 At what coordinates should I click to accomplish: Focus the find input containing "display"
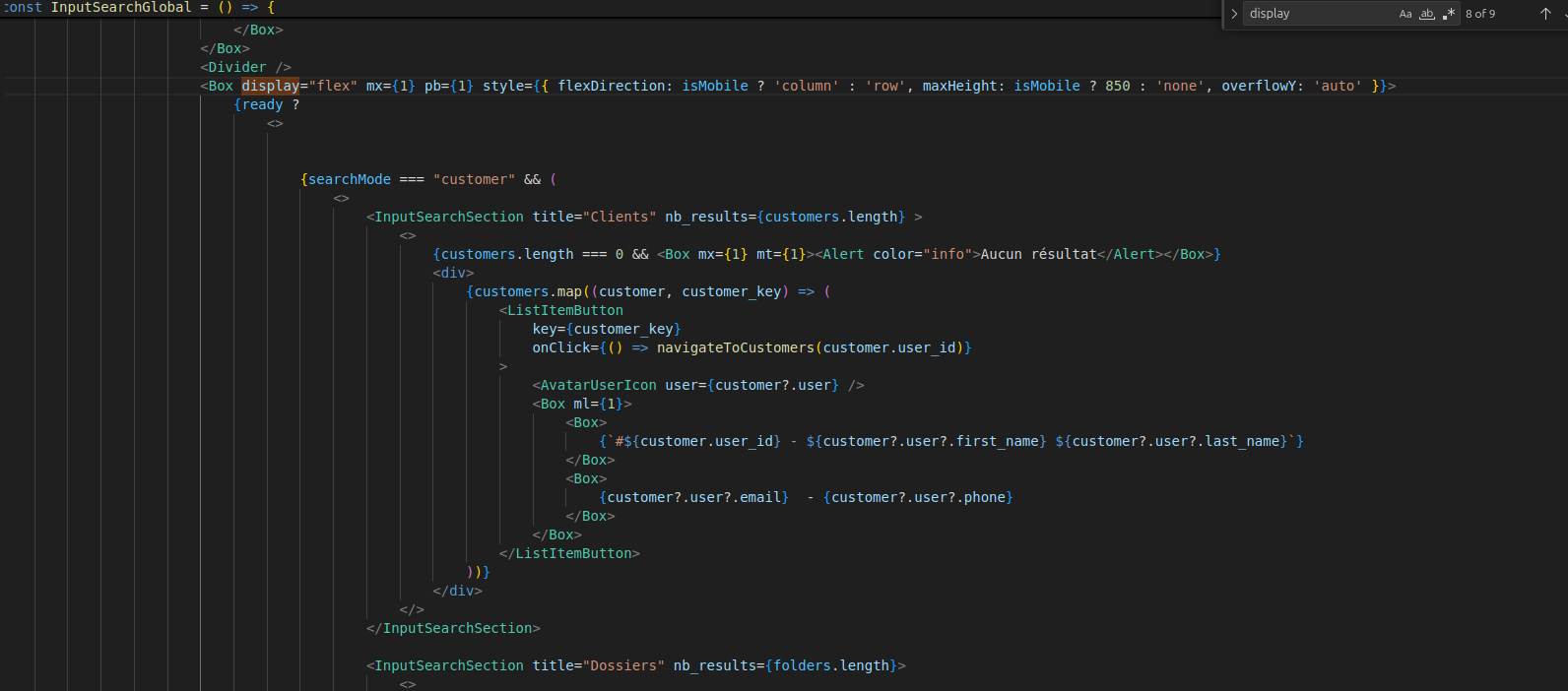click(1318, 14)
